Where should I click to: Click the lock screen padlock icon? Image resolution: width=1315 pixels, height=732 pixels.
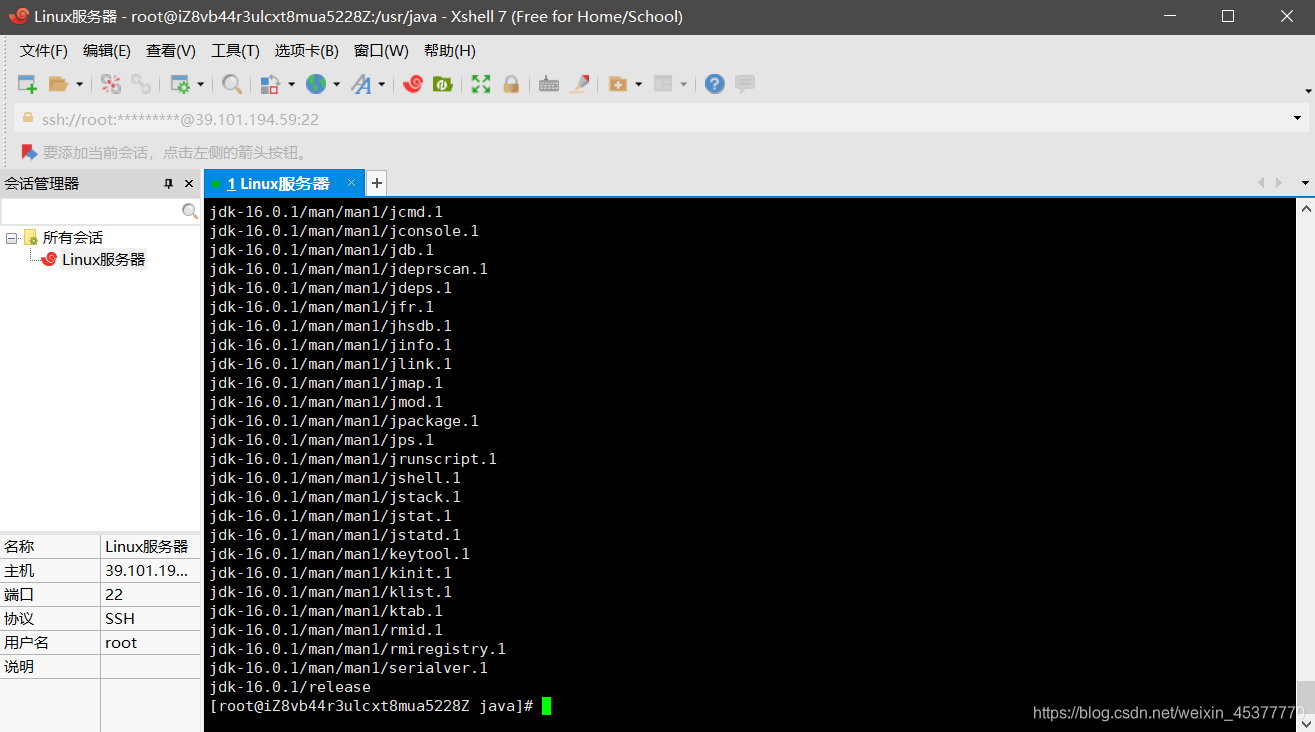(x=511, y=84)
